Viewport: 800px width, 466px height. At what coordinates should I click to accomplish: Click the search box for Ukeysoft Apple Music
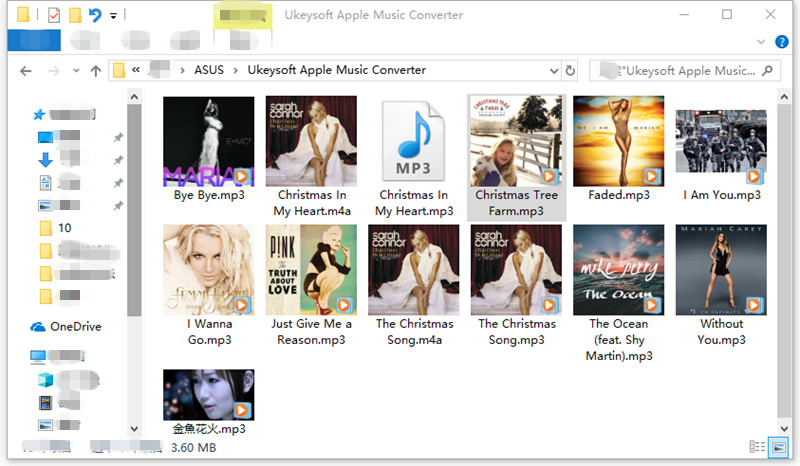(x=685, y=70)
